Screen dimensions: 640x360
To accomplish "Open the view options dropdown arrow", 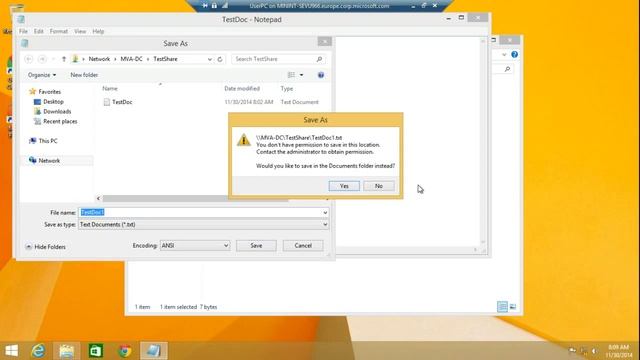I will coord(302,75).
